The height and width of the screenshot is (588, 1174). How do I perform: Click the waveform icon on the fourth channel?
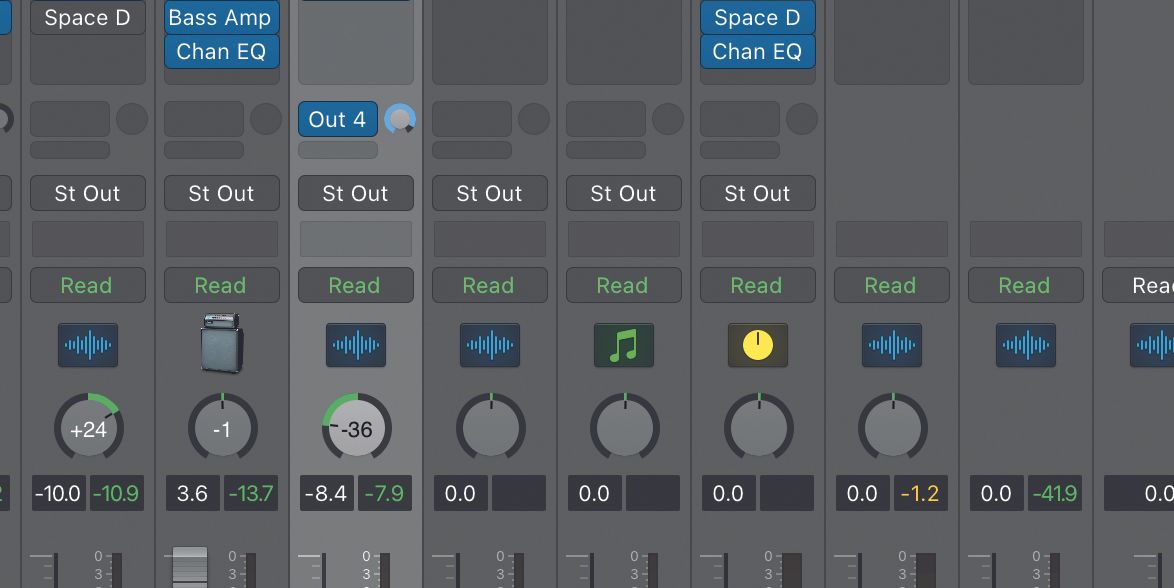pyautogui.click(x=489, y=345)
